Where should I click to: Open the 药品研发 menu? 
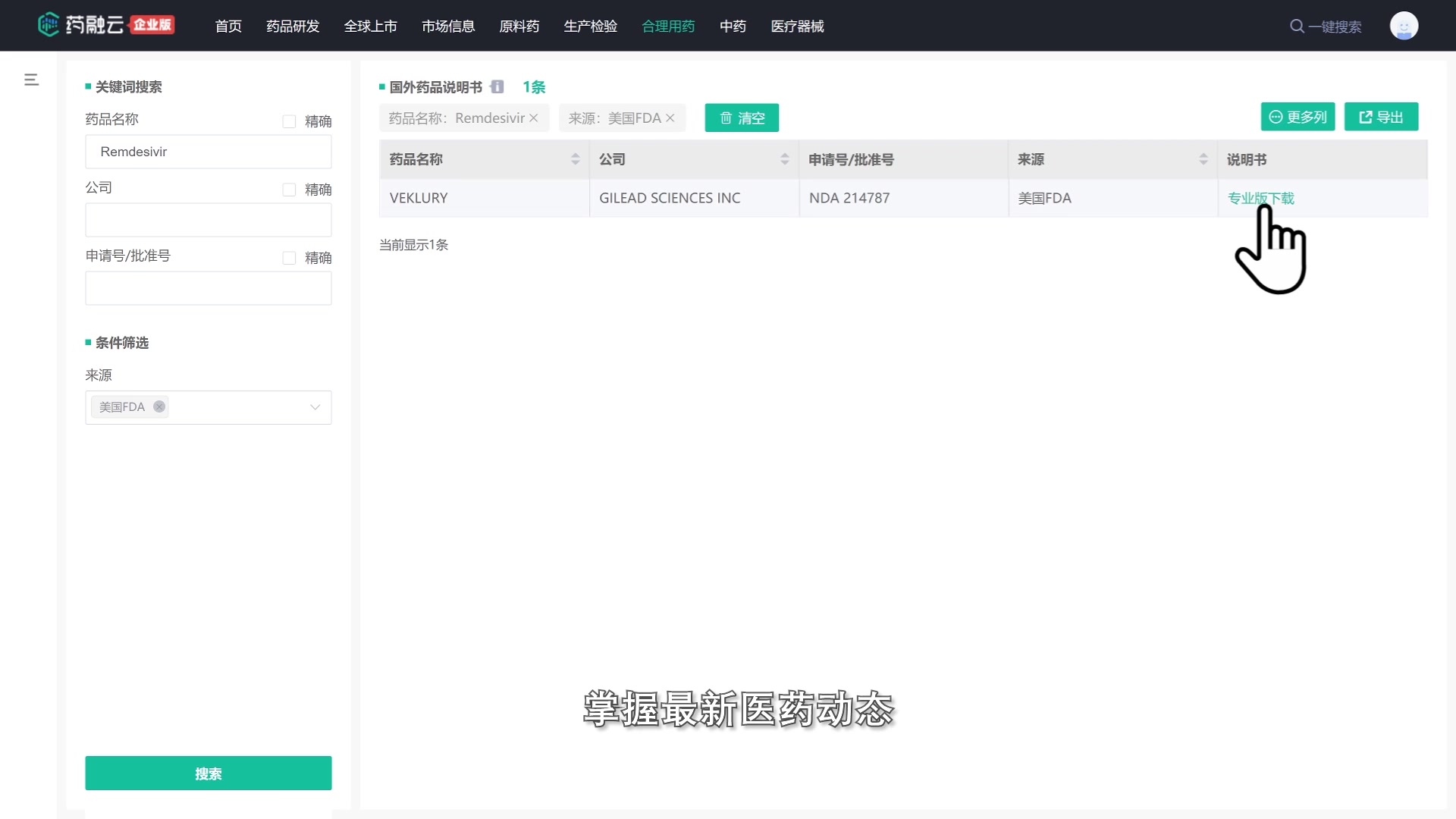[293, 27]
